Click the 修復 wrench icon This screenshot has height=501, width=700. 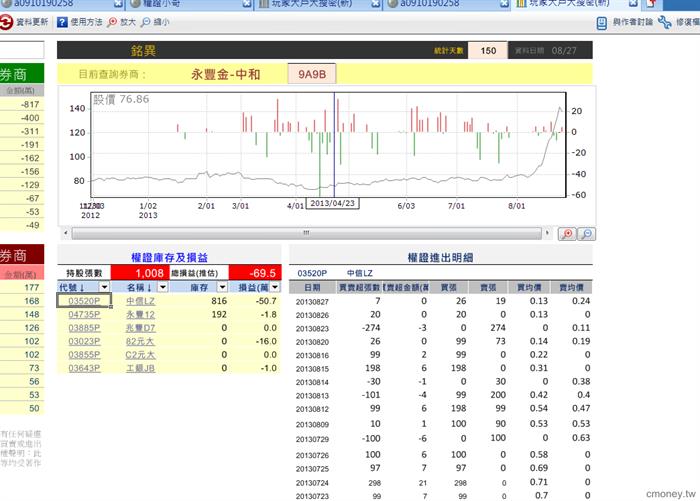click(664, 22)
